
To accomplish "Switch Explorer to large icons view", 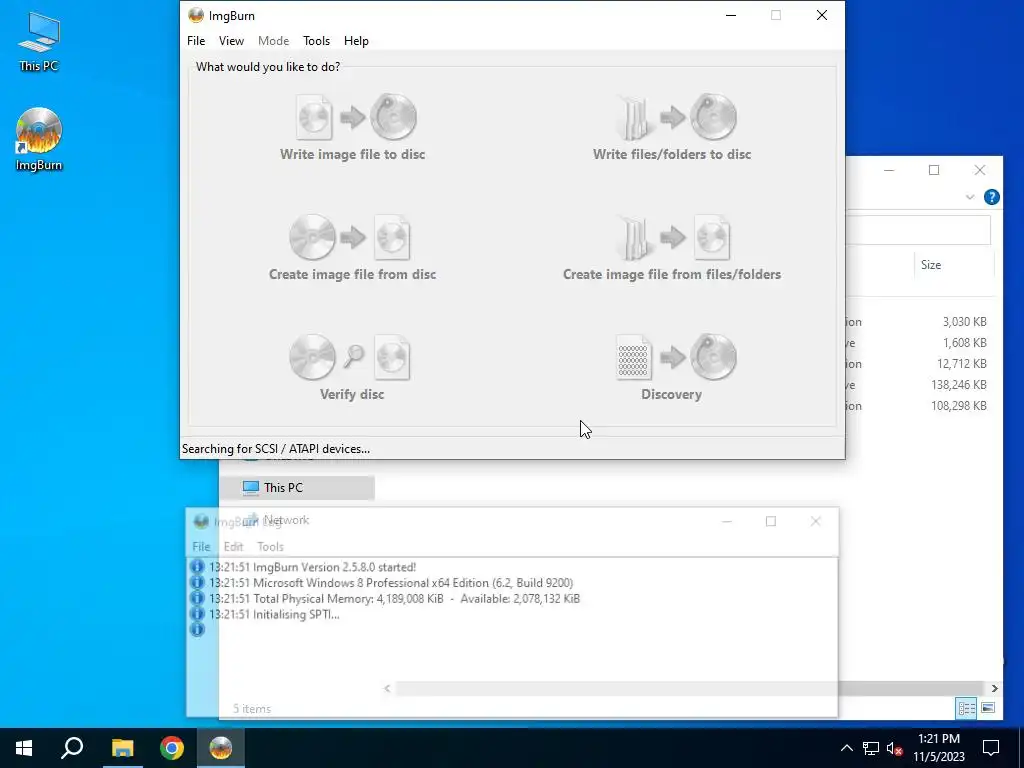I will pos(988,708).
